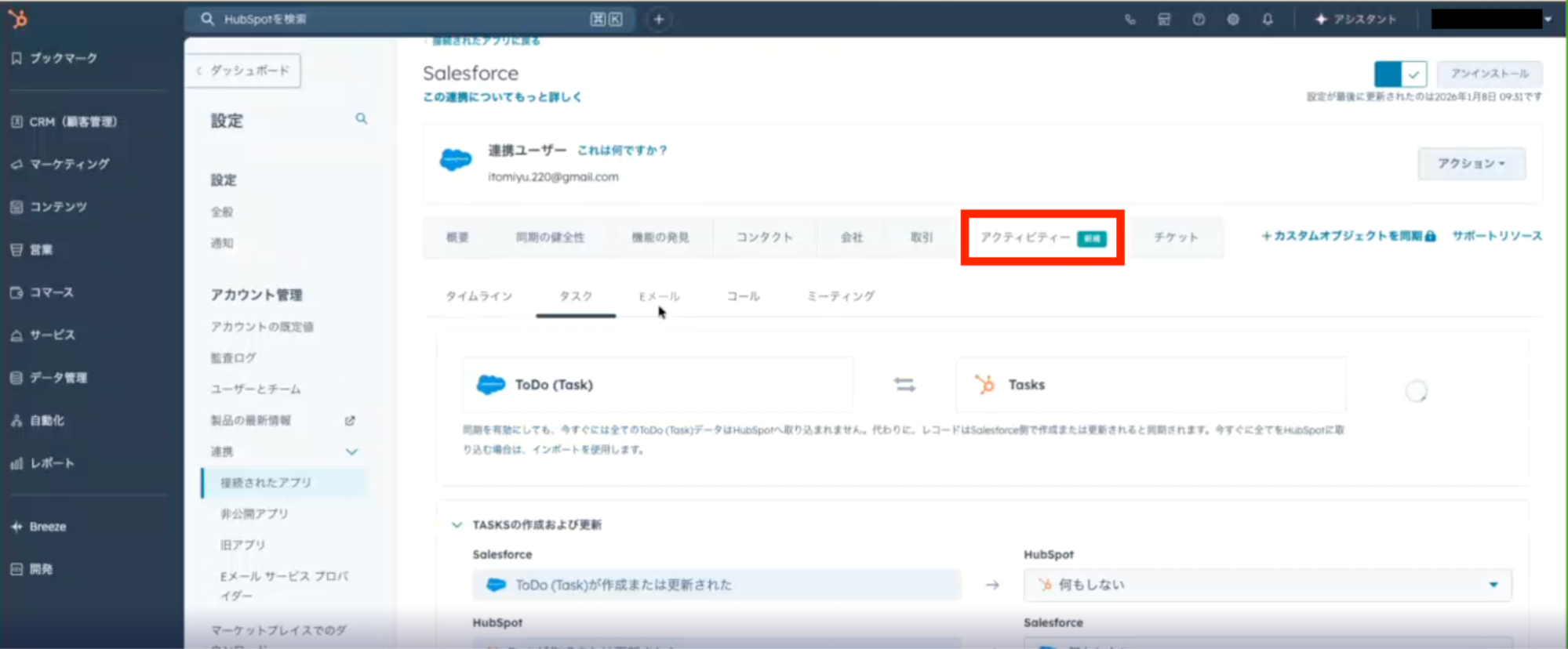Click the plus quick-create icon
The width and height of the screenshot is (1568, 649).
click(x=659, y=20)
